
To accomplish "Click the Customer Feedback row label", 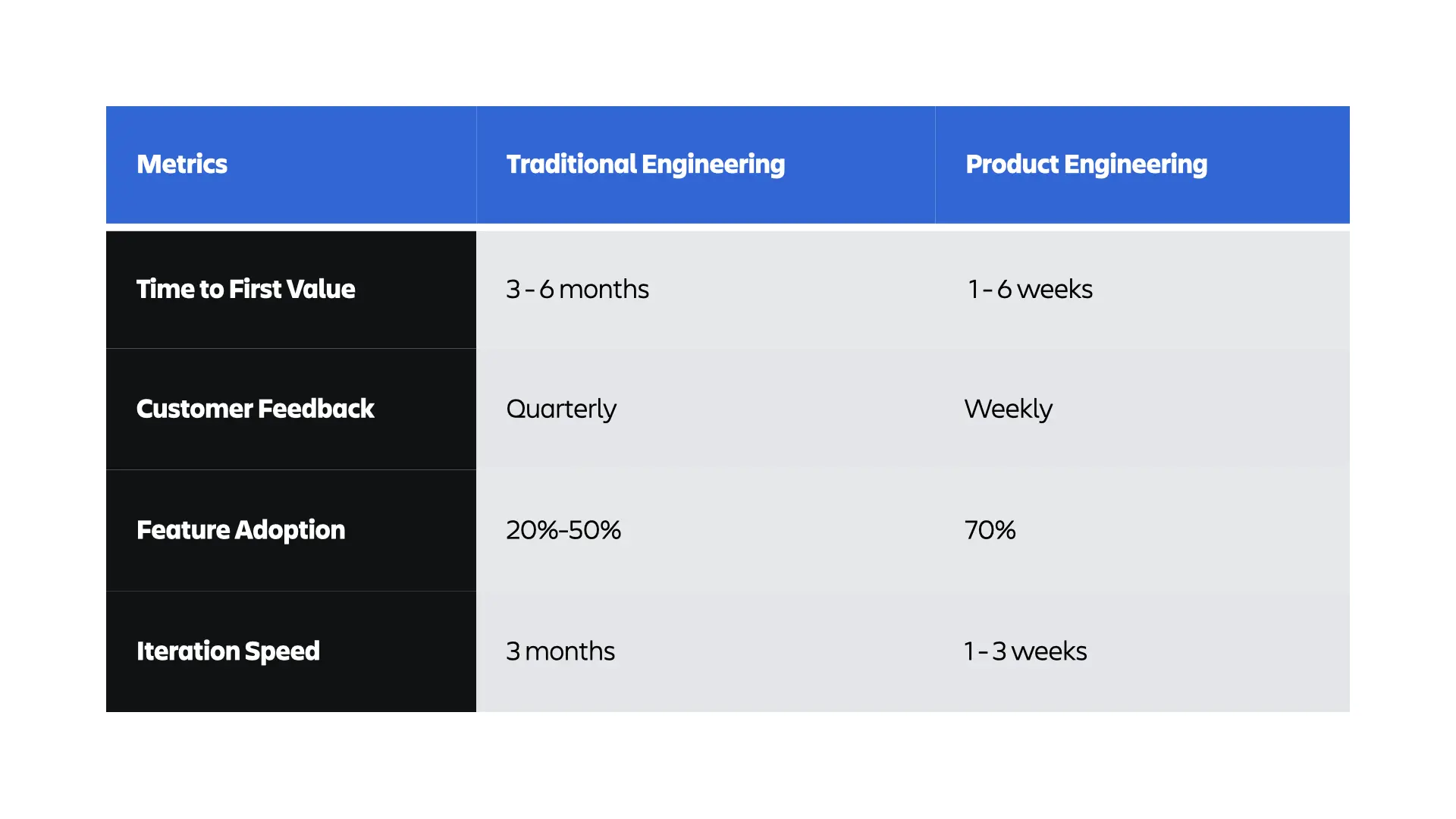I will point(291,409).
